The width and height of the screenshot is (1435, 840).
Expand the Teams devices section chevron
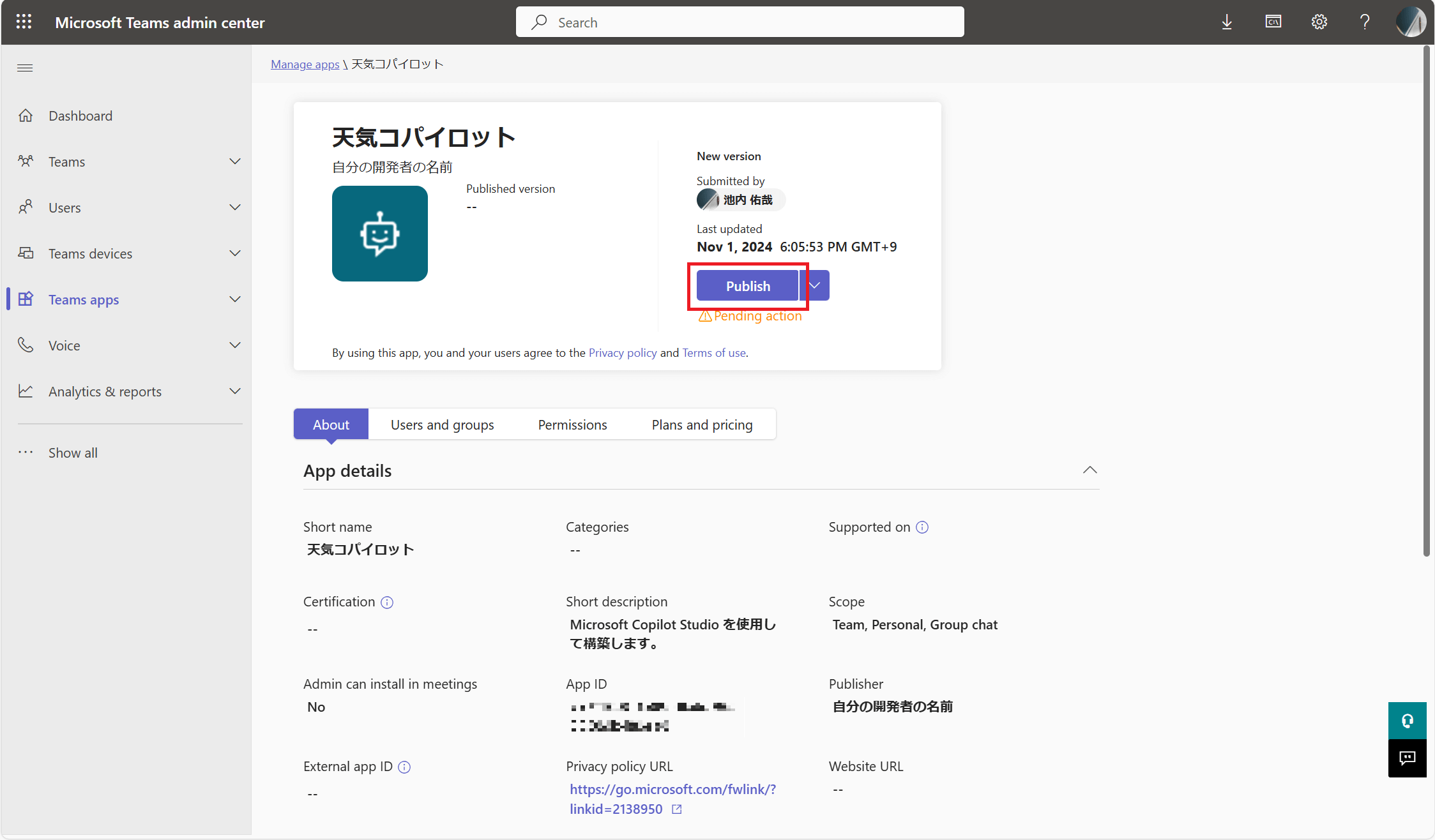pyautogui.click(x=235, y=253)
